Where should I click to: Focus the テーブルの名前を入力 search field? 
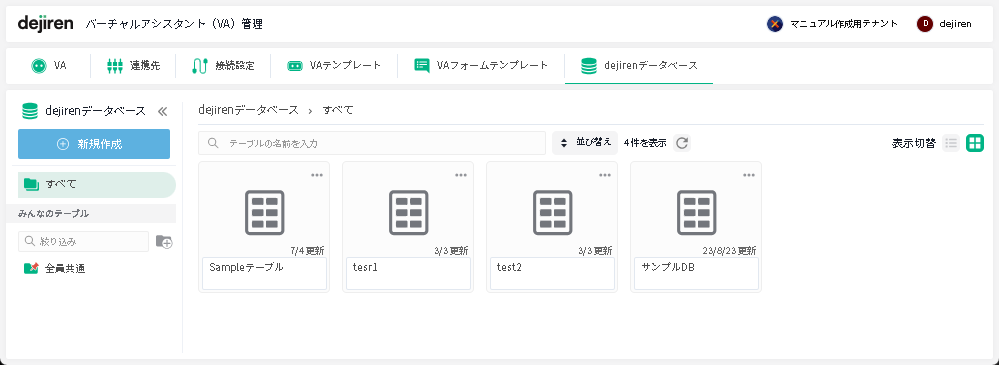point(372,143)
